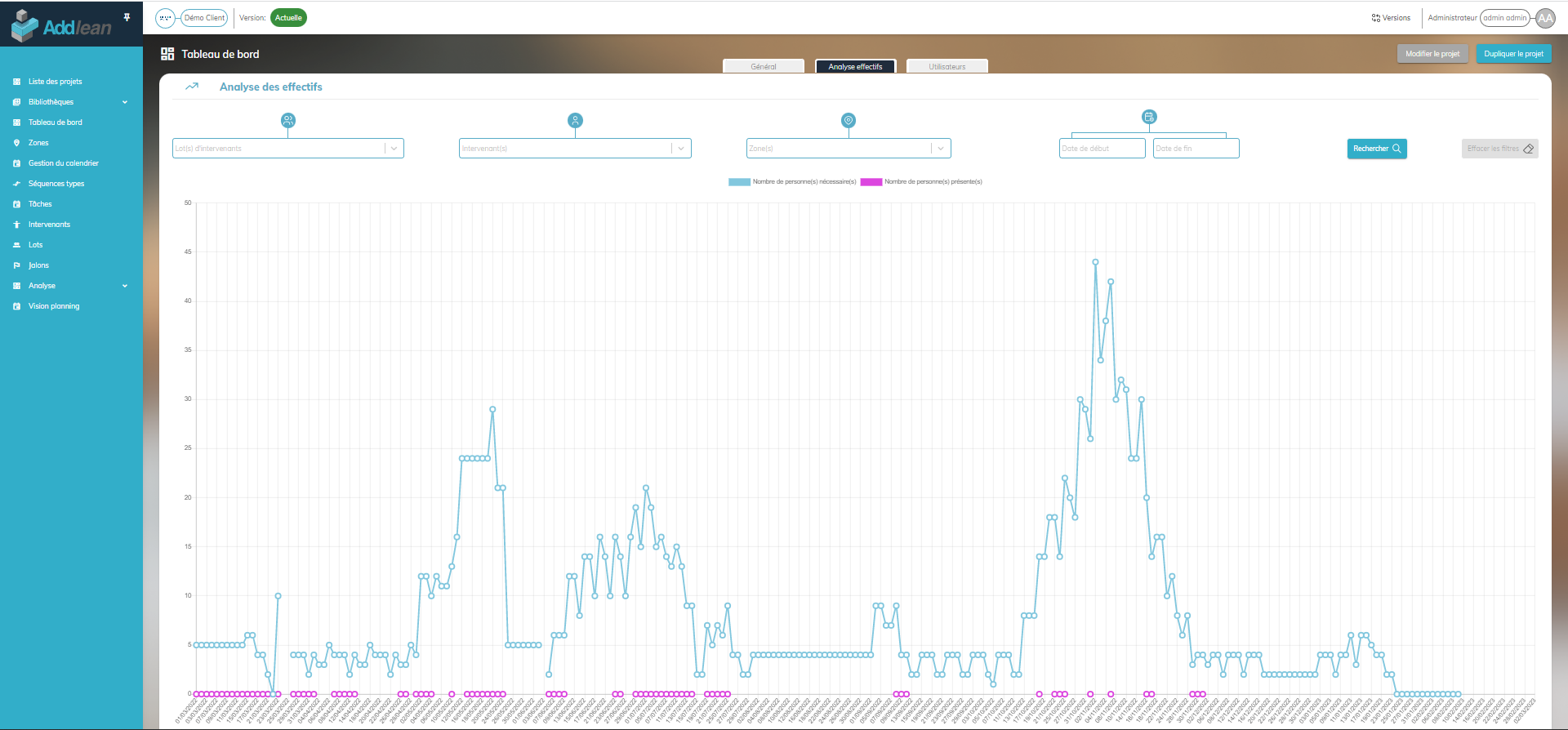Image resolution: width=1568 pixels, height=730 pixels.
Task: Click the Liste des projets sidebar icon
Action: click(16, 82)
